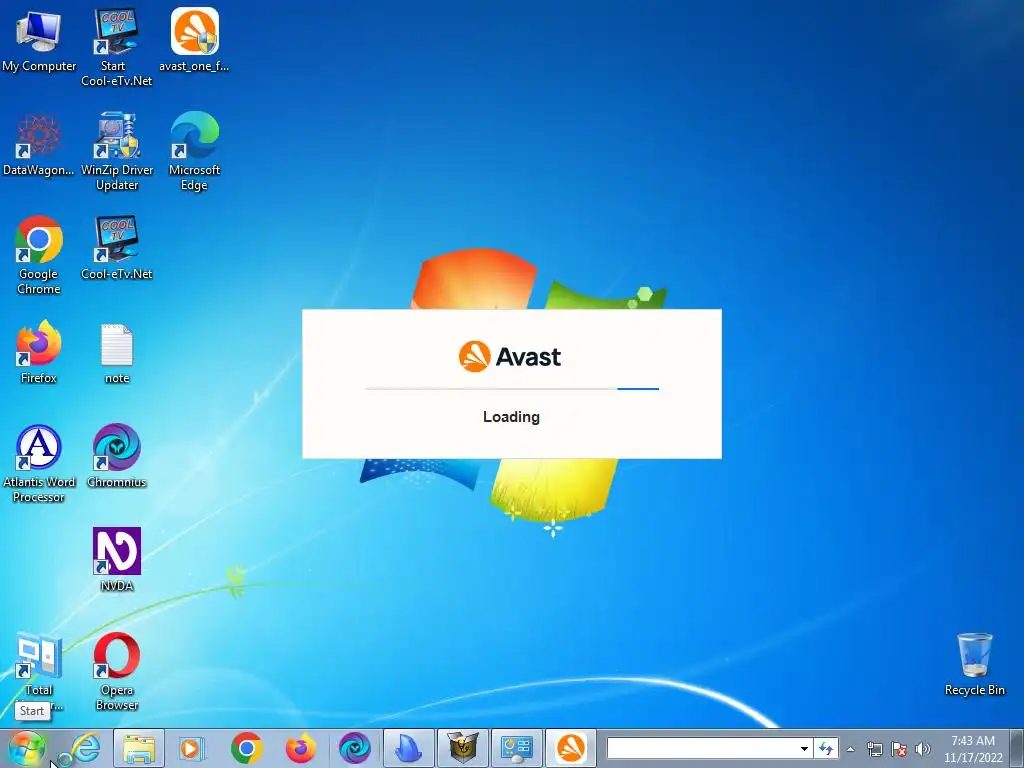
Task: Select the Start Cool-eTv.Net shortcut
Action: (x=116, y=47)
